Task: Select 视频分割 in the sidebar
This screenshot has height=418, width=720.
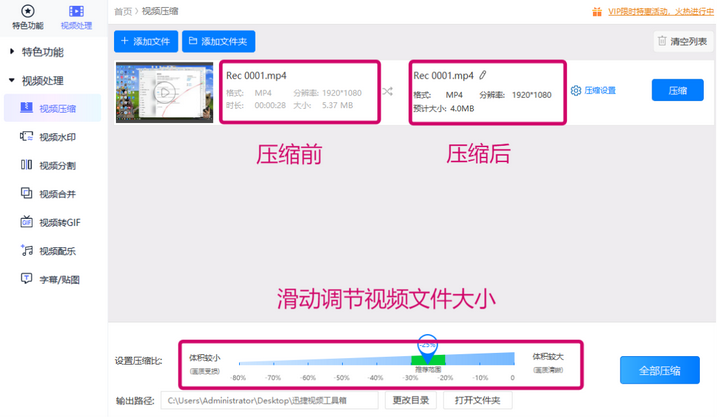Action: pos(52,165)
